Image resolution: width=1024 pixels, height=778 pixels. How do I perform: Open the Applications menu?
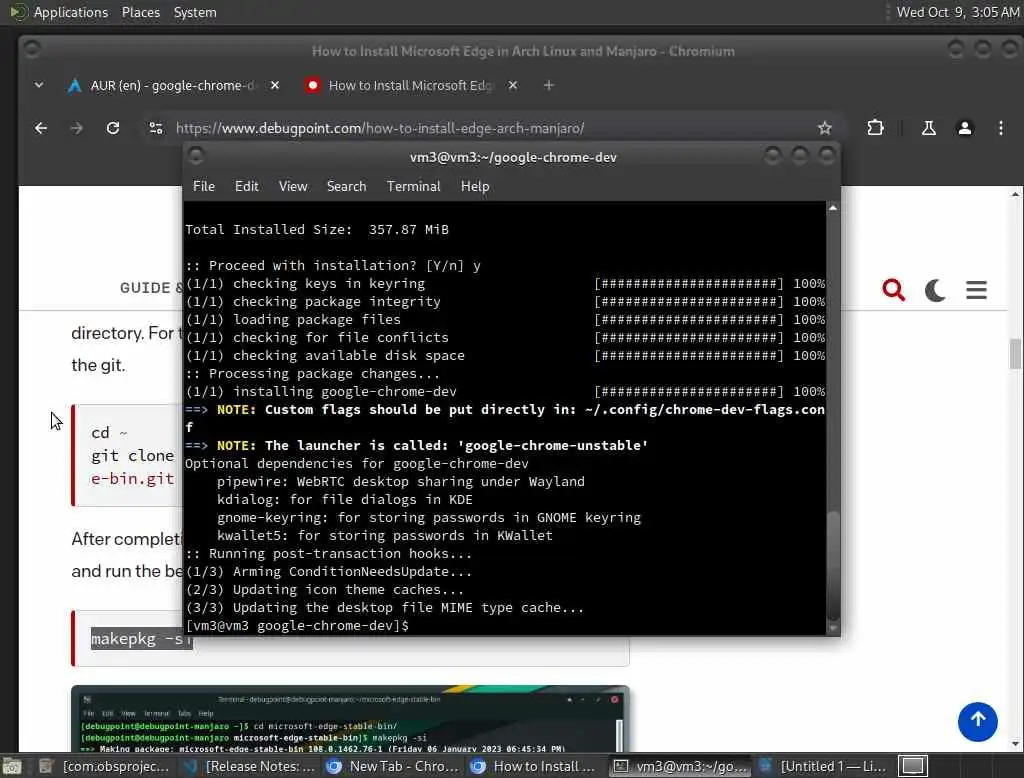click(x=71, y=12)
